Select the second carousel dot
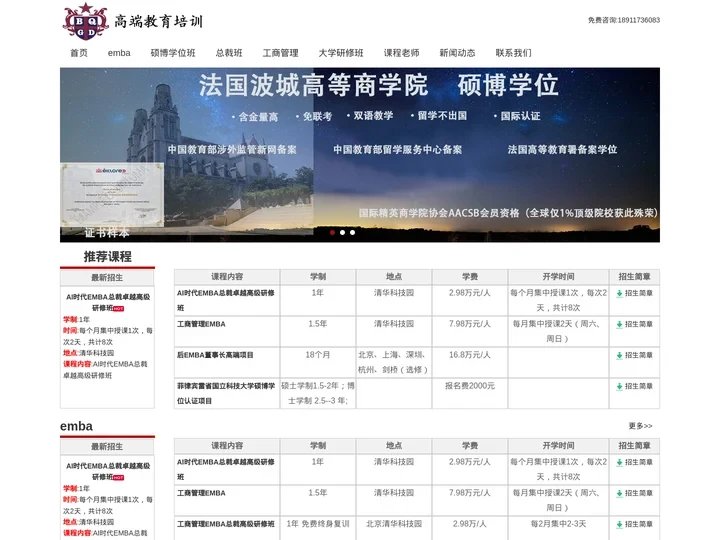The image size is (720, 540). click(x=343, y=232)
